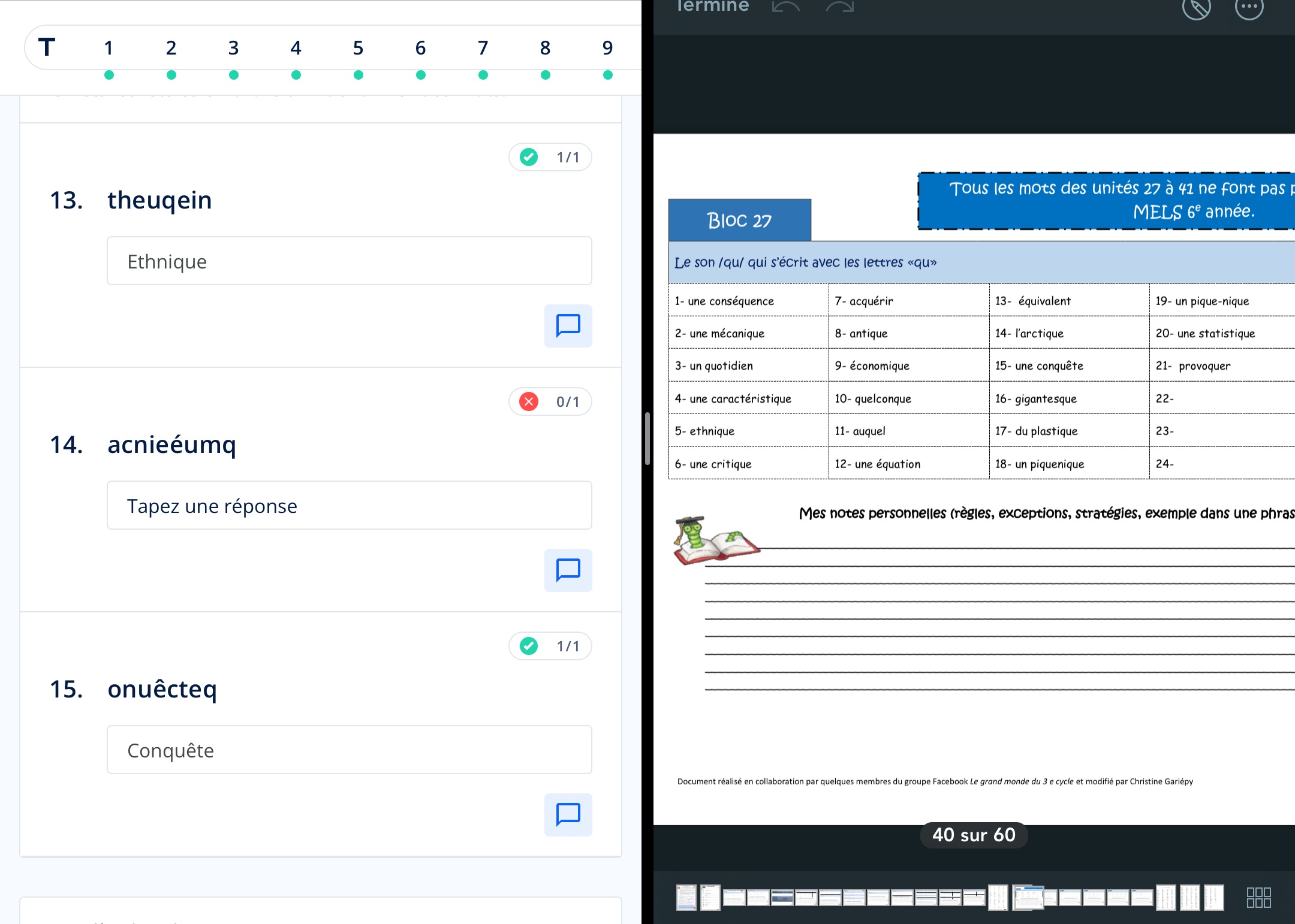The height and width of the screenshot is (924, 1295).
Task: Click the undo arrow icon
Action: [786, 7]
